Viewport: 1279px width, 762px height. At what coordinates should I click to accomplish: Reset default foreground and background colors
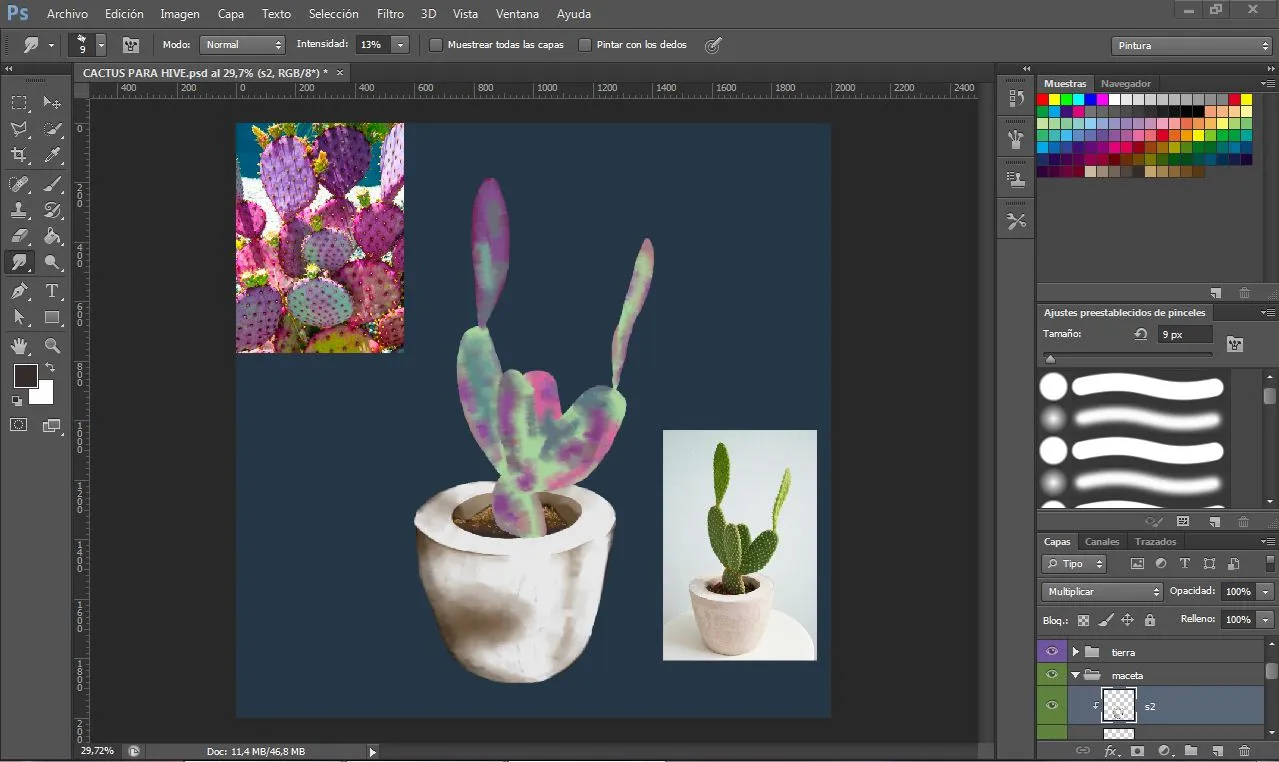(x=17, y=401)
